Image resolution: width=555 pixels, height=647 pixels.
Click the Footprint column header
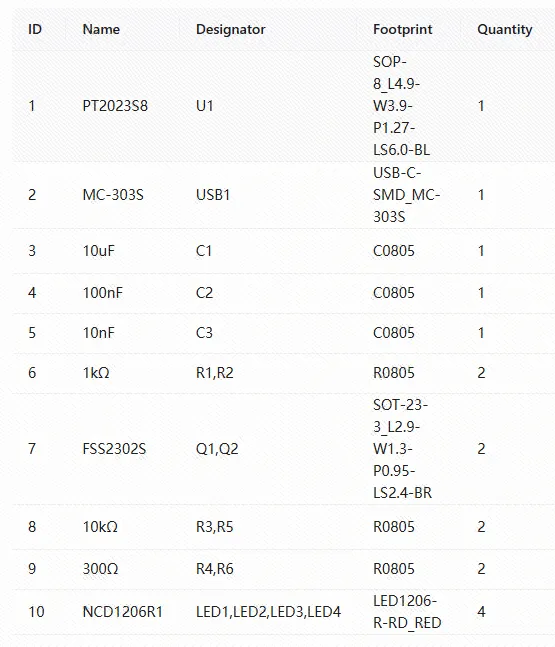click(x=402, y=29)
